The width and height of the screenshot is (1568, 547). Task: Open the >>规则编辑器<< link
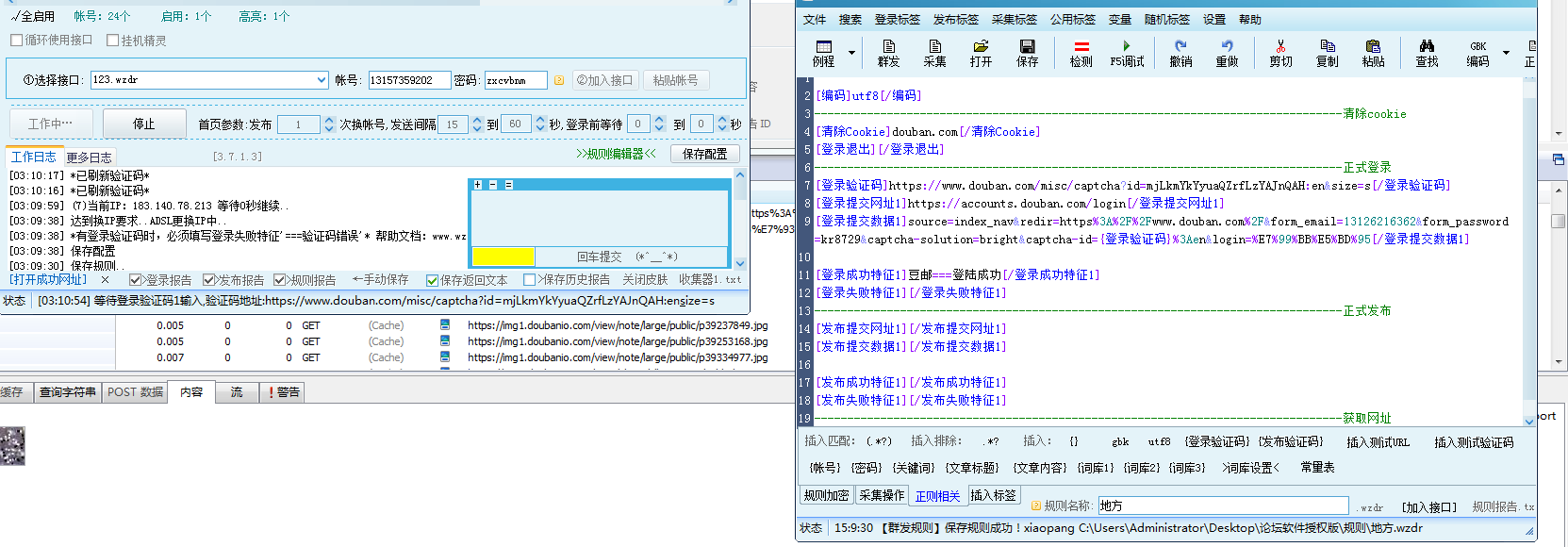coord(616,154)
